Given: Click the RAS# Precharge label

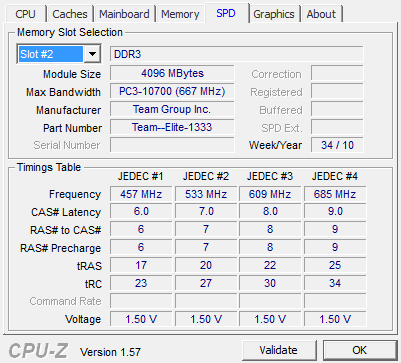Looking at the screenshot, I should (60, 248).
